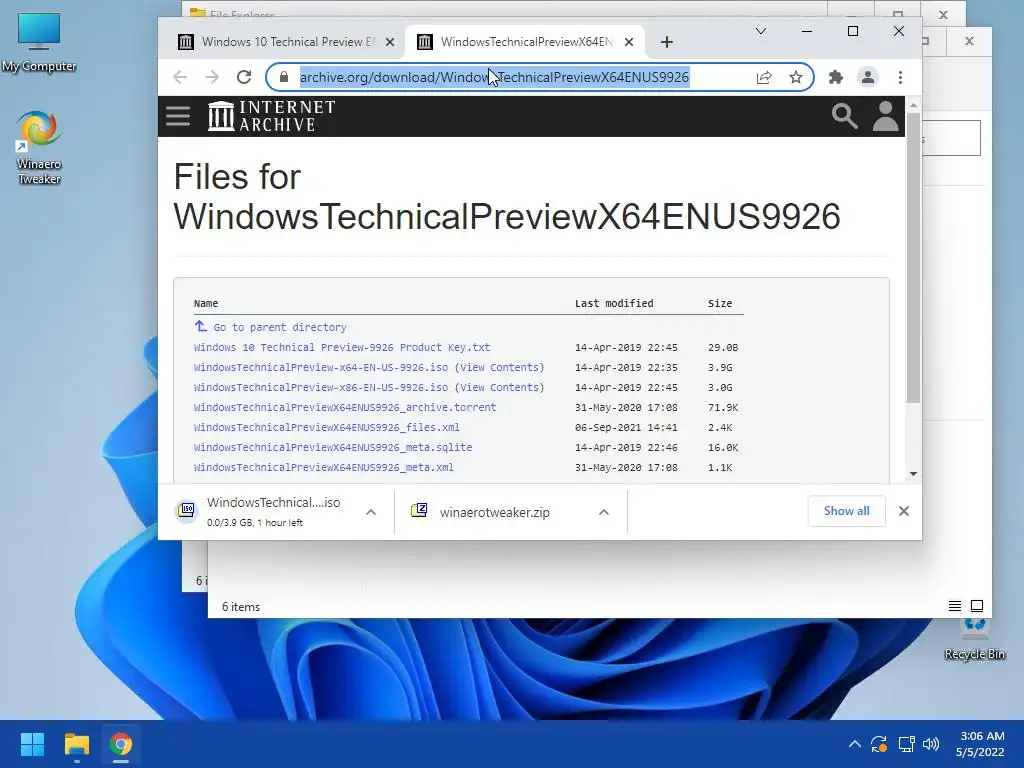This screenshot has width=1024, height=768.
Task: Show hidden system tray icons
Action: coord(854,744)
